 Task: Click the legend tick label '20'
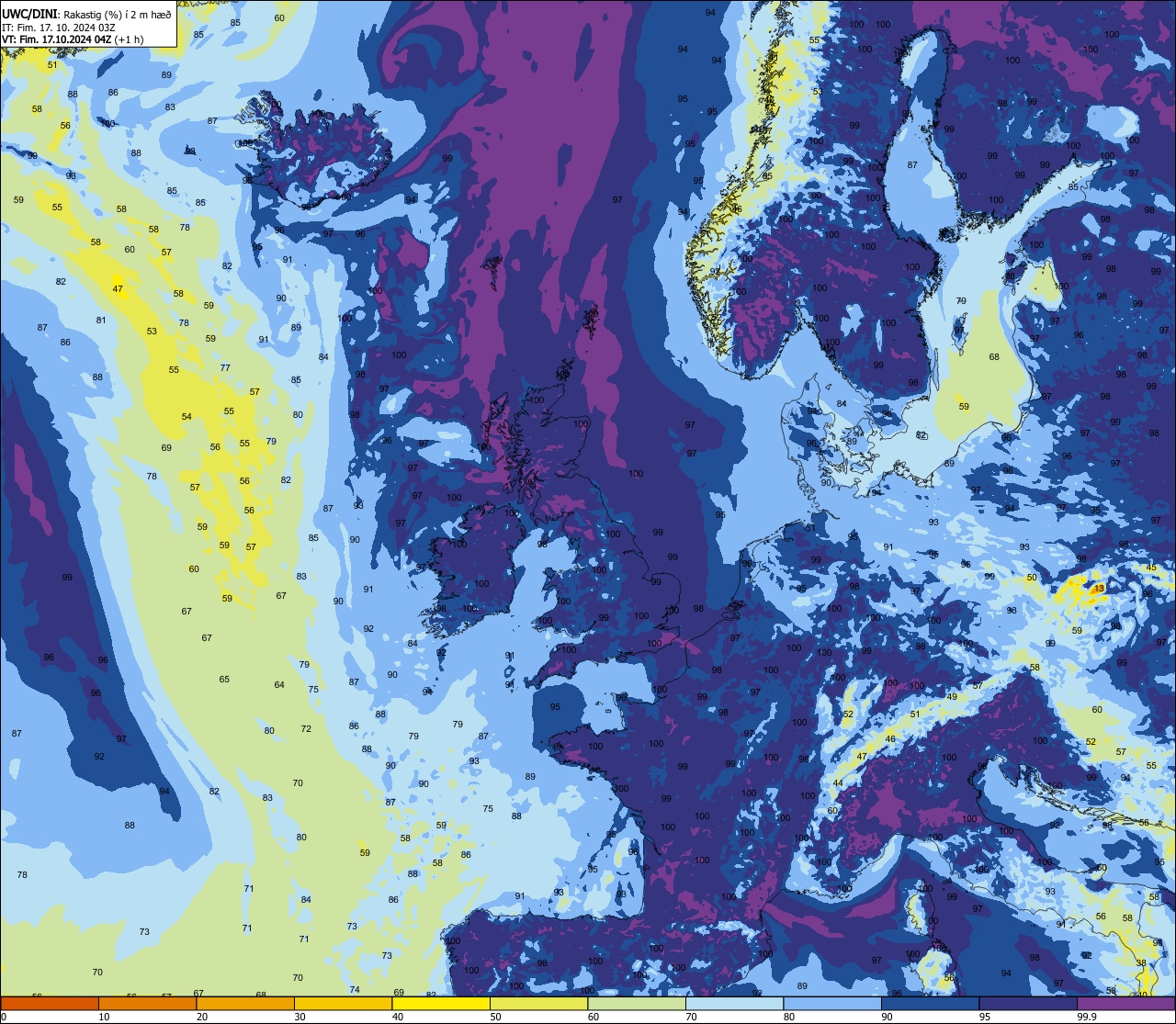point(202,1017)
